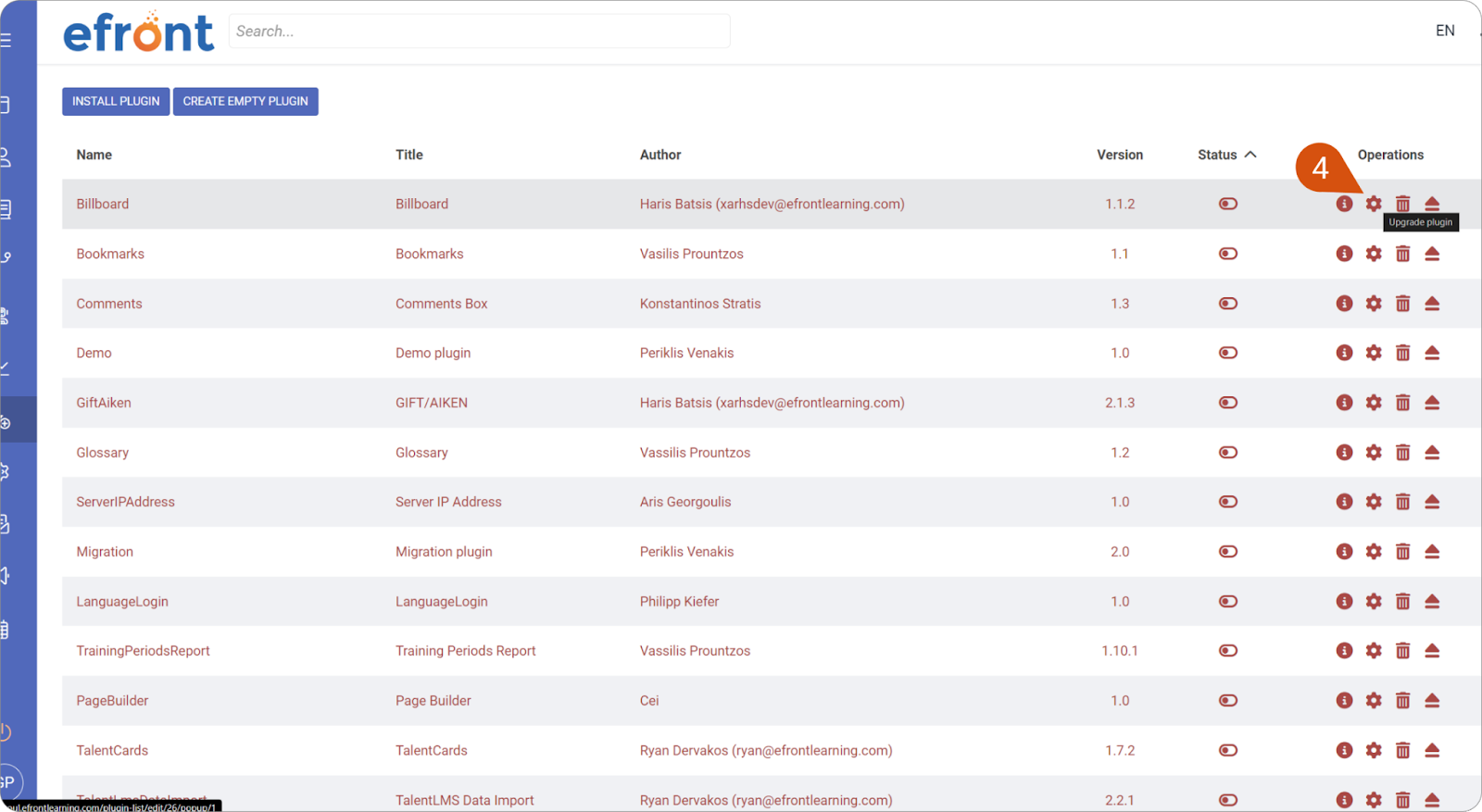This screenshot has width=1482, height=812.
Task: Expand the hamburger menu in the sidebar
Action: [x=6, y=41]
